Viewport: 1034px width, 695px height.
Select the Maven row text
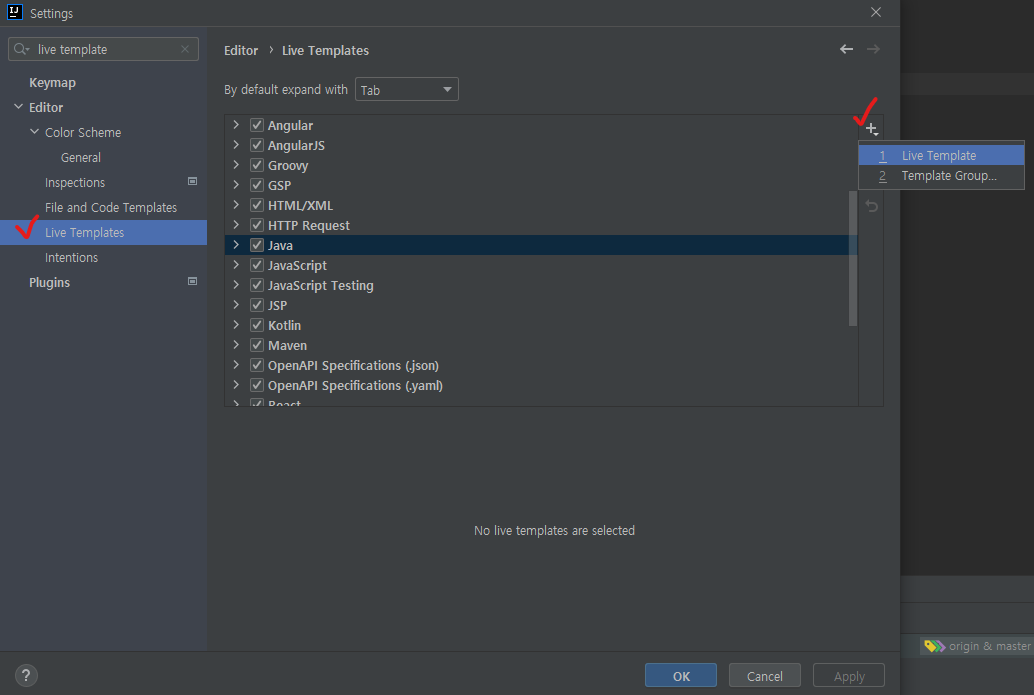pos(287,346)
